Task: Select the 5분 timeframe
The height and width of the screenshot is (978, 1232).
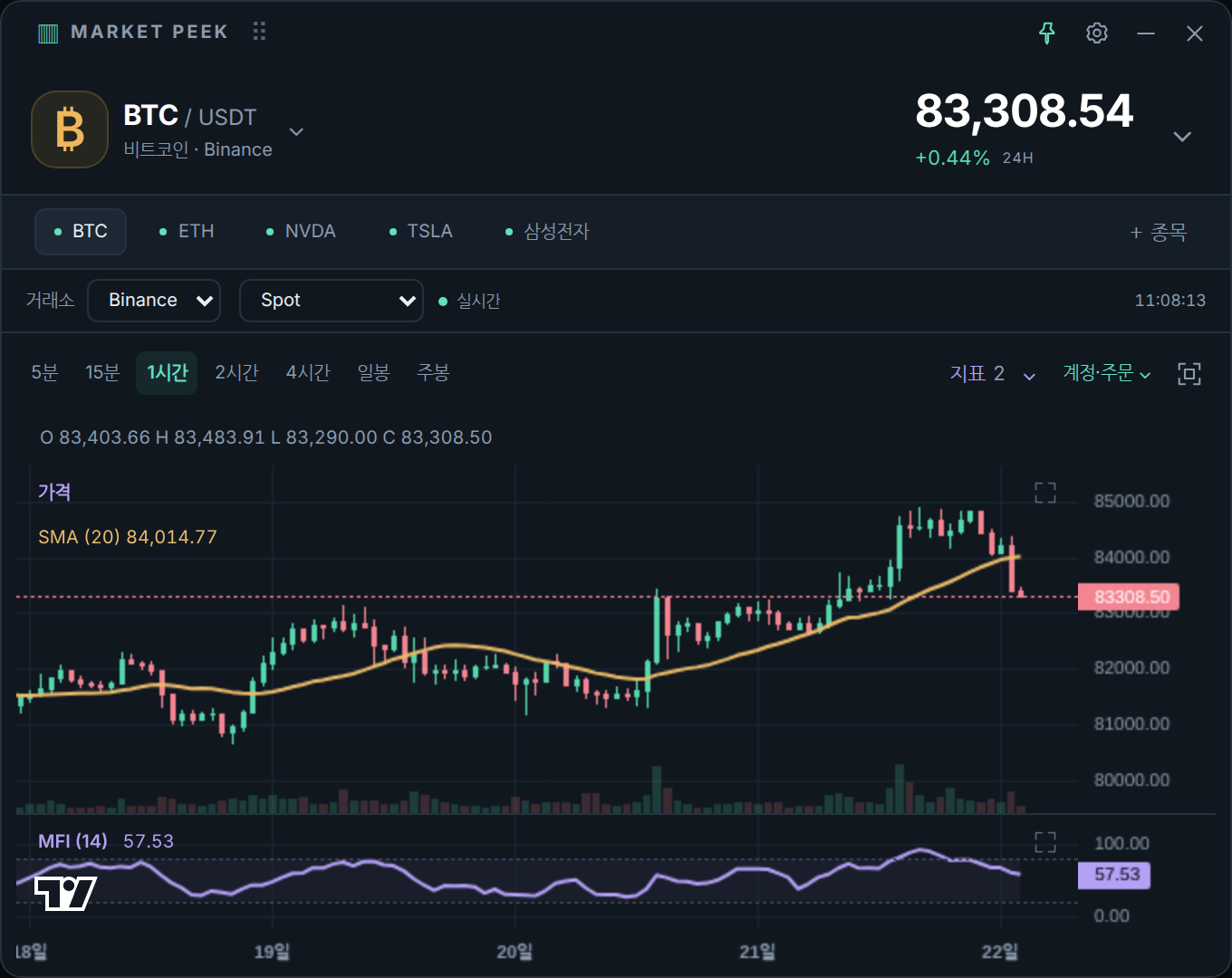Action: pyautogui.click(x=44, y=373)
